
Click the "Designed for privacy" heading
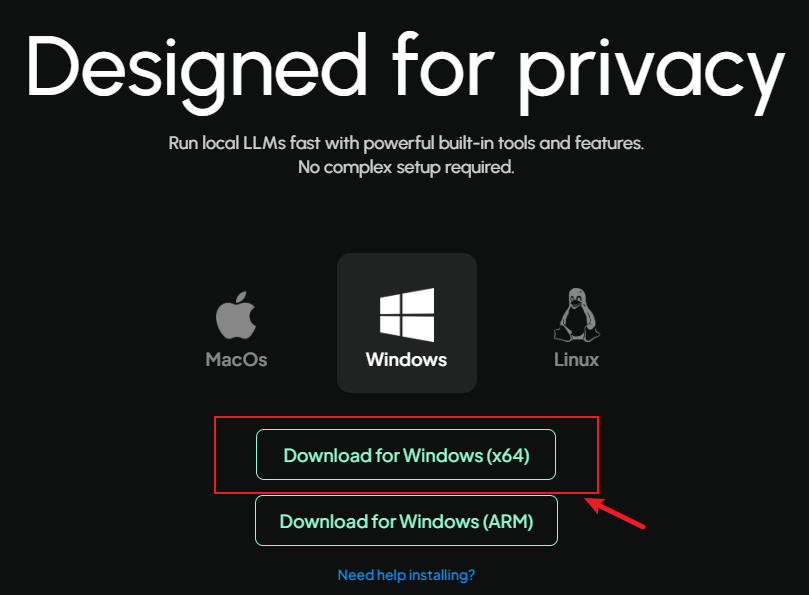tap(406, 72)
